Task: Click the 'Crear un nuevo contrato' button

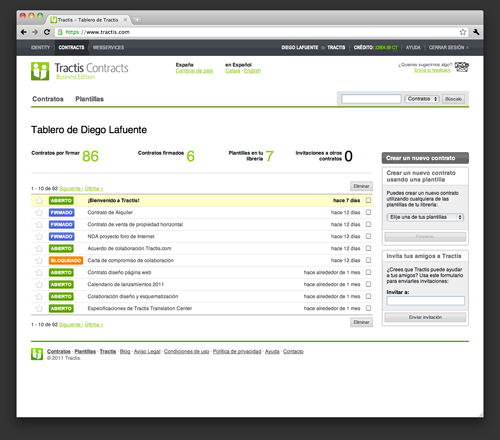Action: click(x=425, y=158)
